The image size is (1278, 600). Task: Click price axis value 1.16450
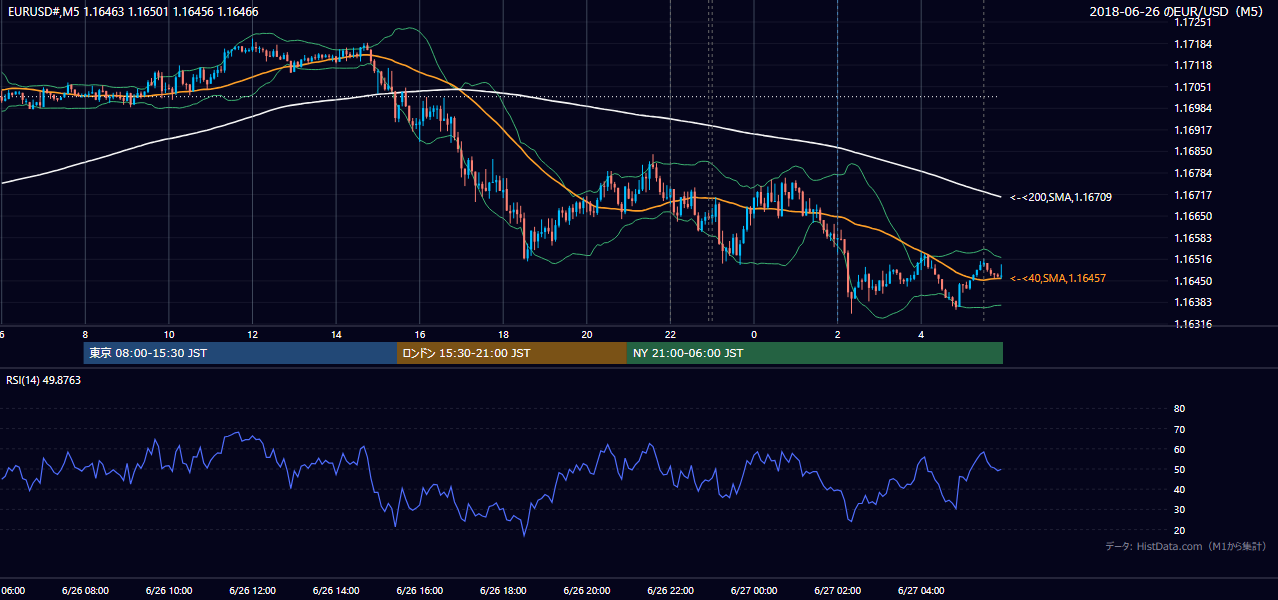(x=1193, y=281)
